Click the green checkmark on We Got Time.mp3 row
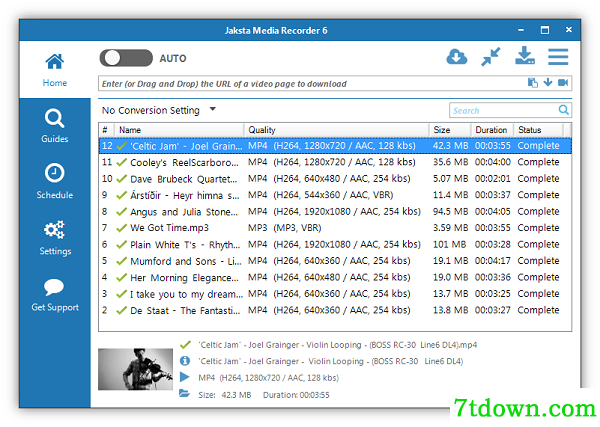Screen dimensions: 600x427 [121, 228]
